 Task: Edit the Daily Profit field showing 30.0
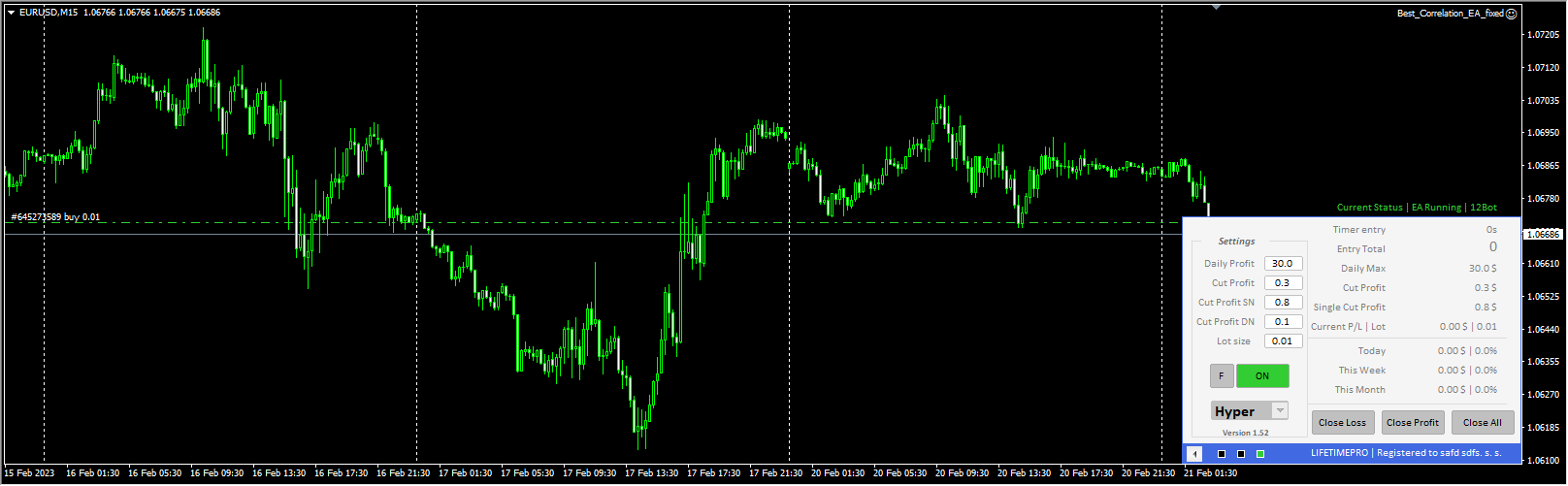click(1283, 264)
